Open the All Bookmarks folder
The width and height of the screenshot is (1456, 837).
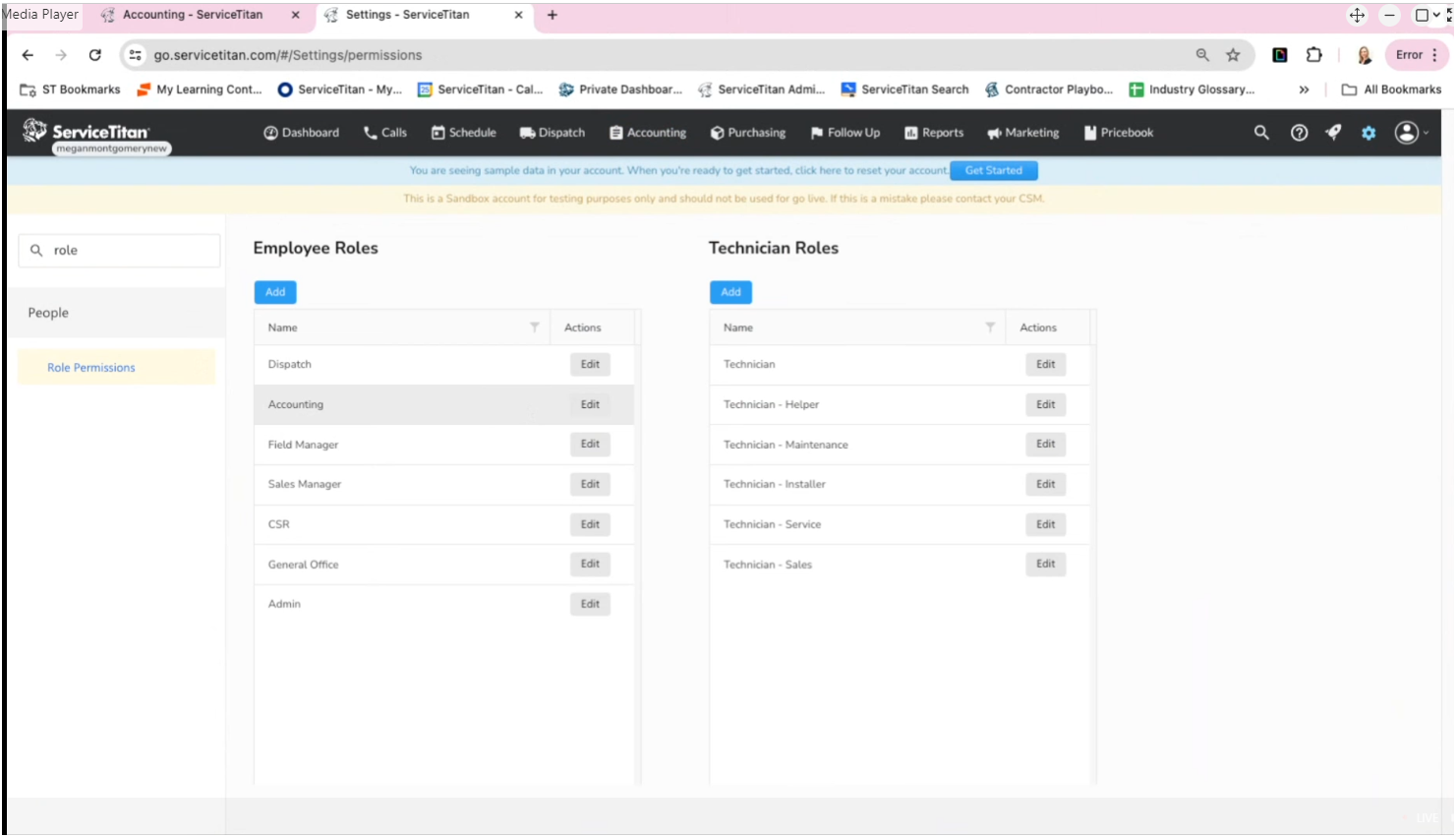tap(1391, 90)
